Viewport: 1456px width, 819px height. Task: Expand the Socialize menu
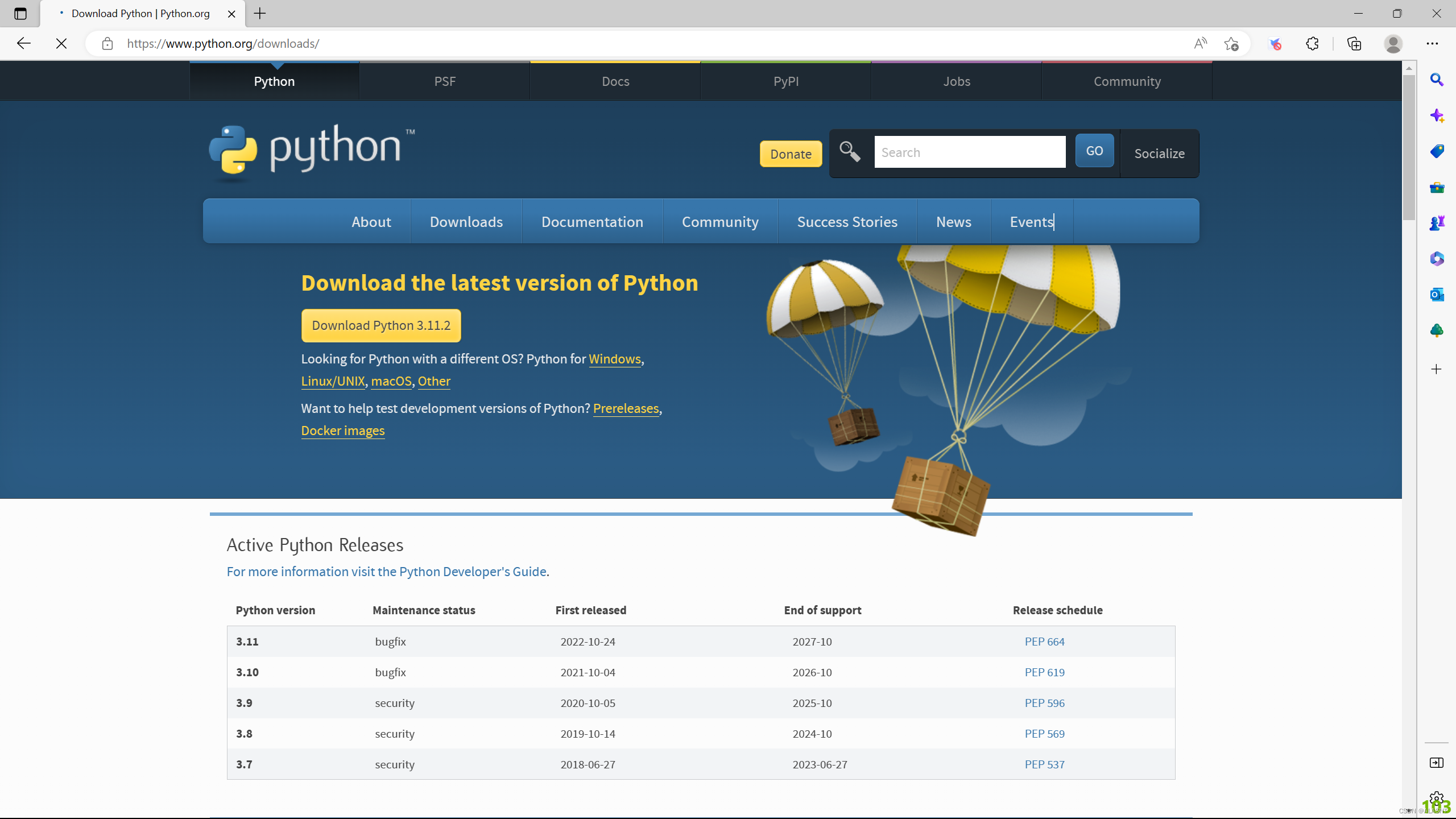coord(1159,154)
